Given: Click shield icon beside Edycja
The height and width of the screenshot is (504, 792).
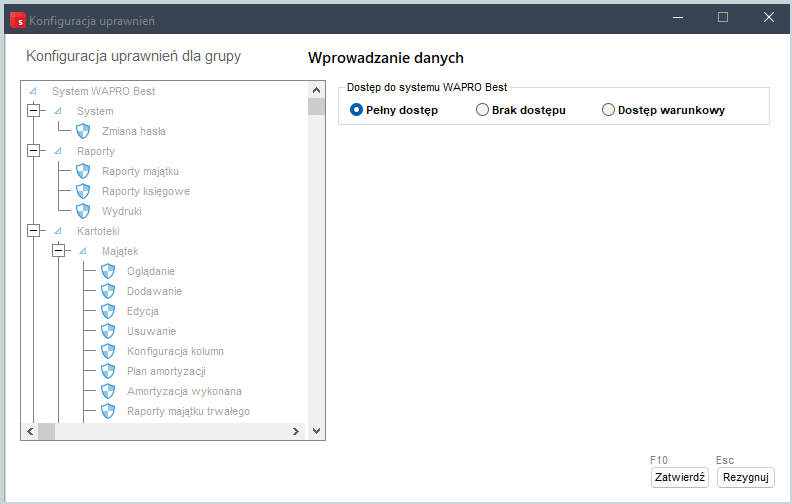Looking at the screenshot, I should coord(108,311).
